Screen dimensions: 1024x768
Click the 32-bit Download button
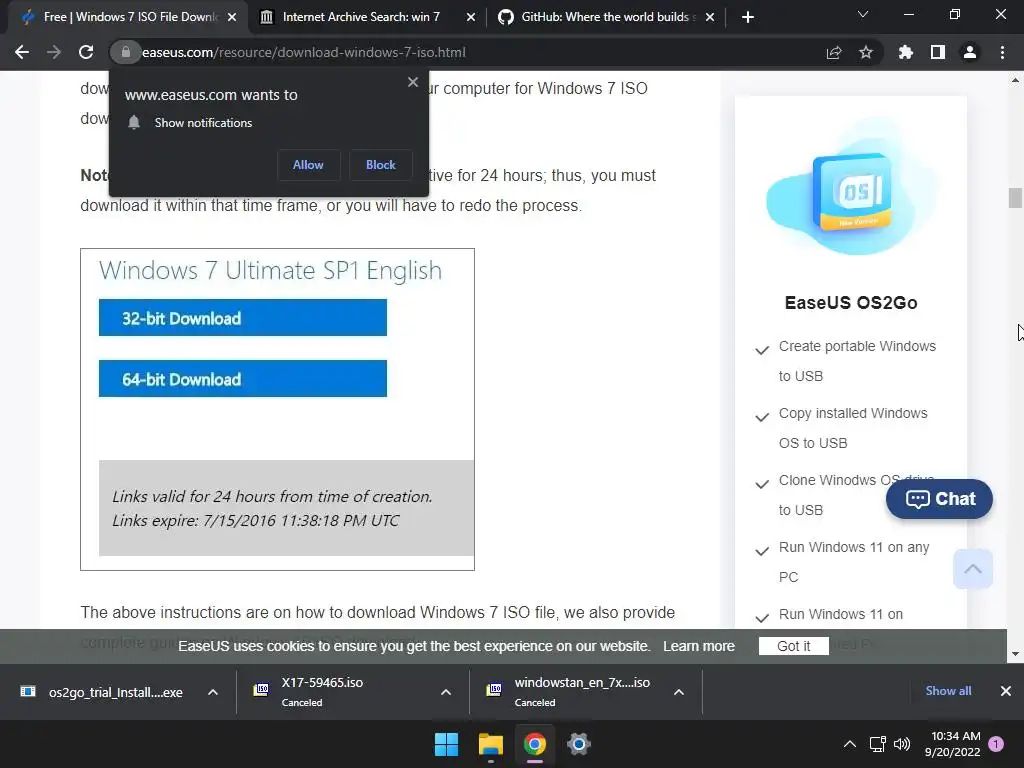pyautogui.click(x=243, y=318)
